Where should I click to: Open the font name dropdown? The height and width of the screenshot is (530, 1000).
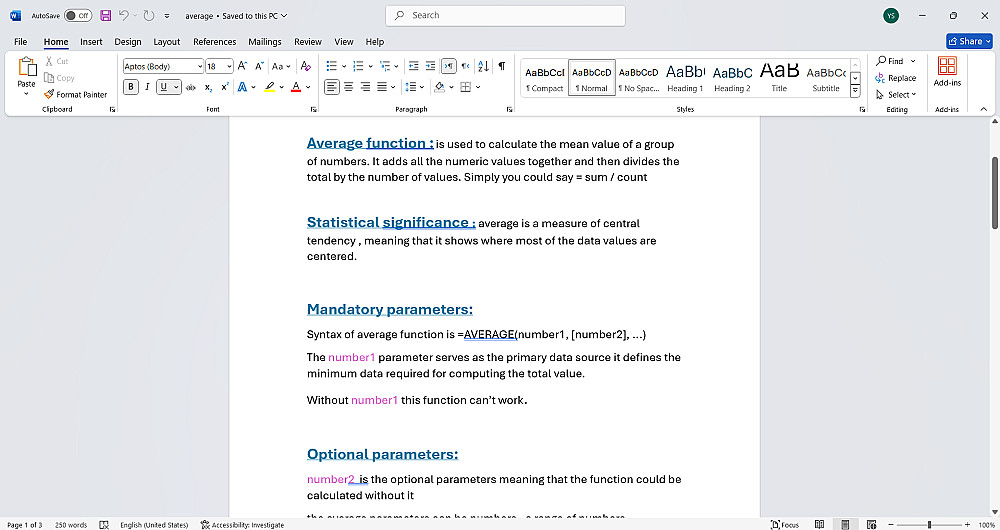199,66
